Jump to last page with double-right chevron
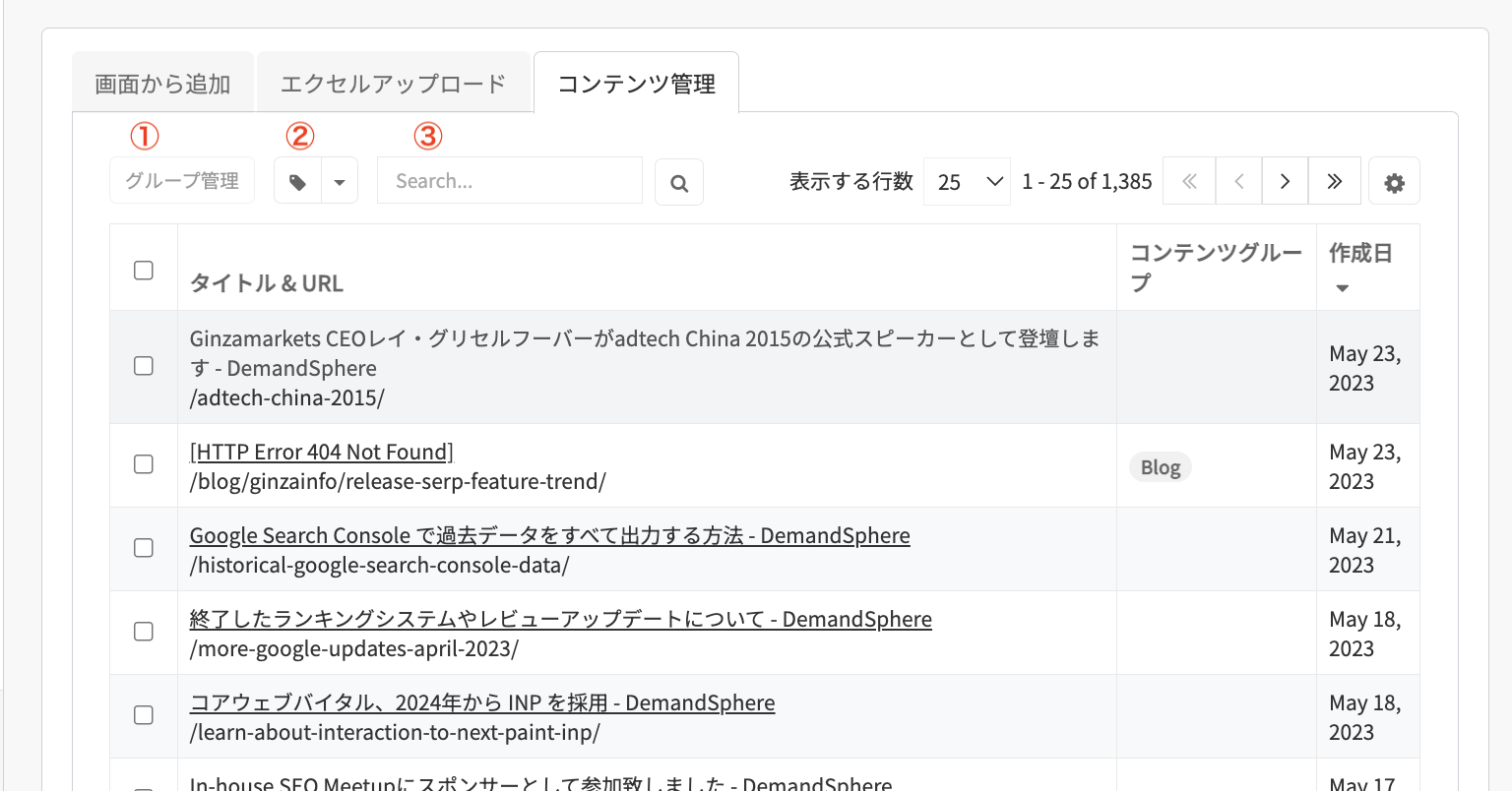The width and height of the screenshot is (1512, 791). tap(1335, 181)
